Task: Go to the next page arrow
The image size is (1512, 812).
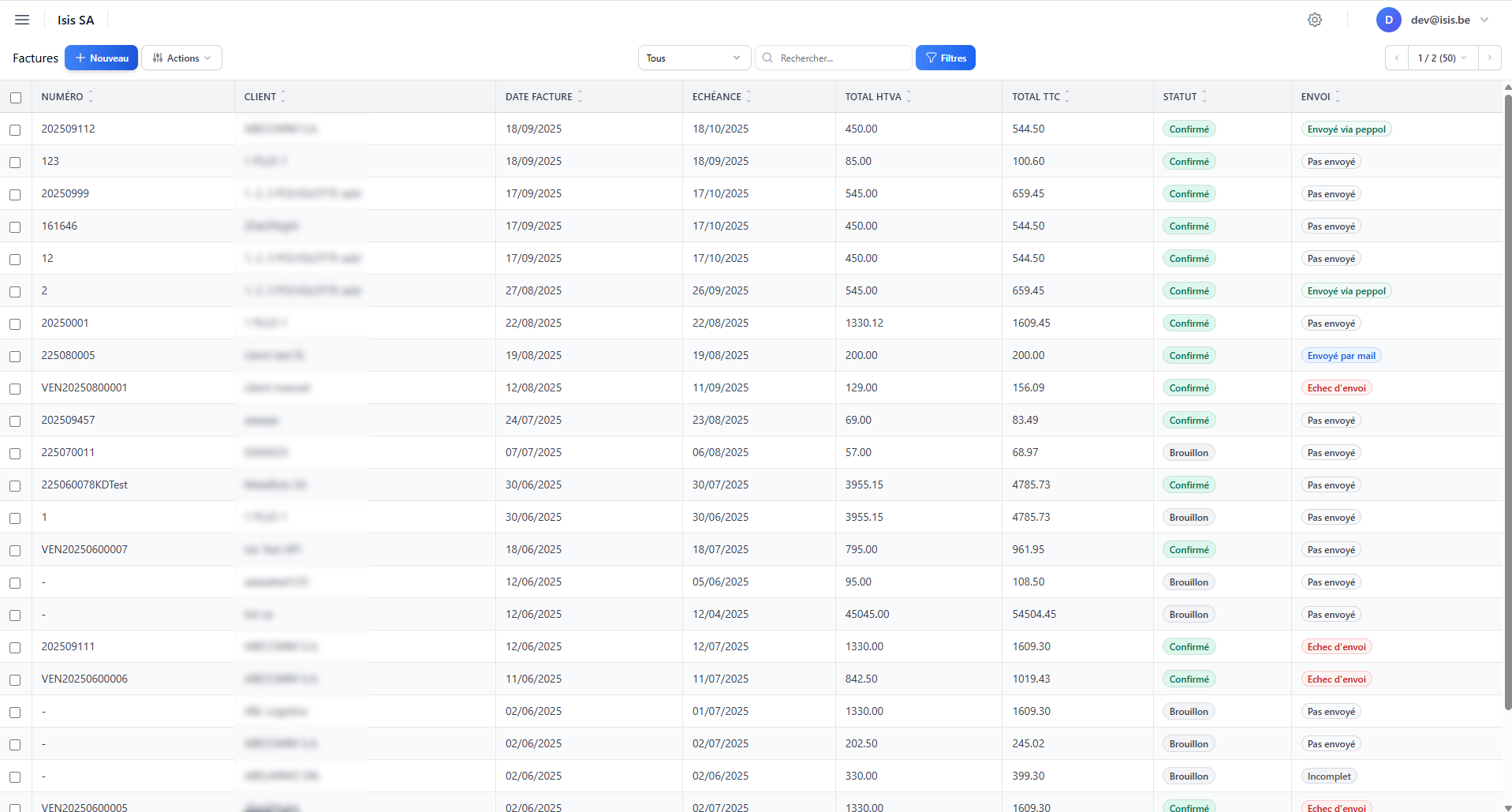Action: [x=1489, y=58]
